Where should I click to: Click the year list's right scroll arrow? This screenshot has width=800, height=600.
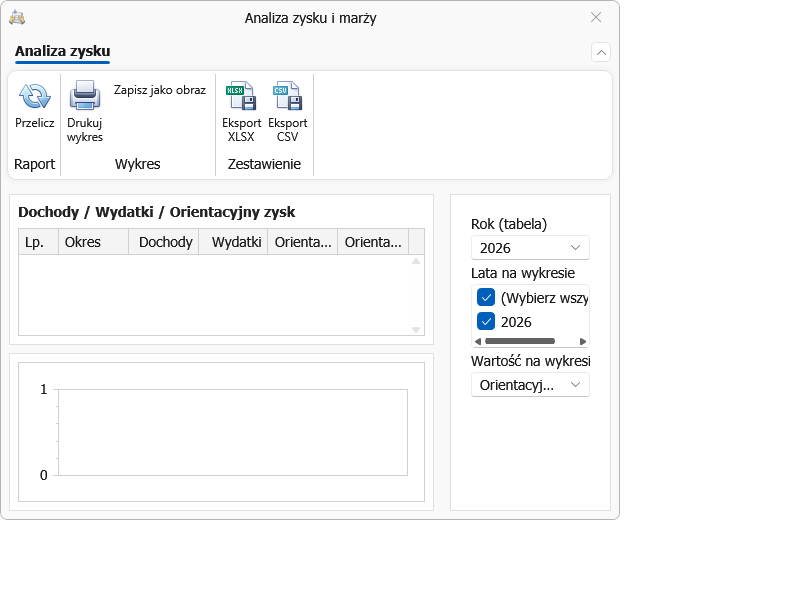pos(583,341)
